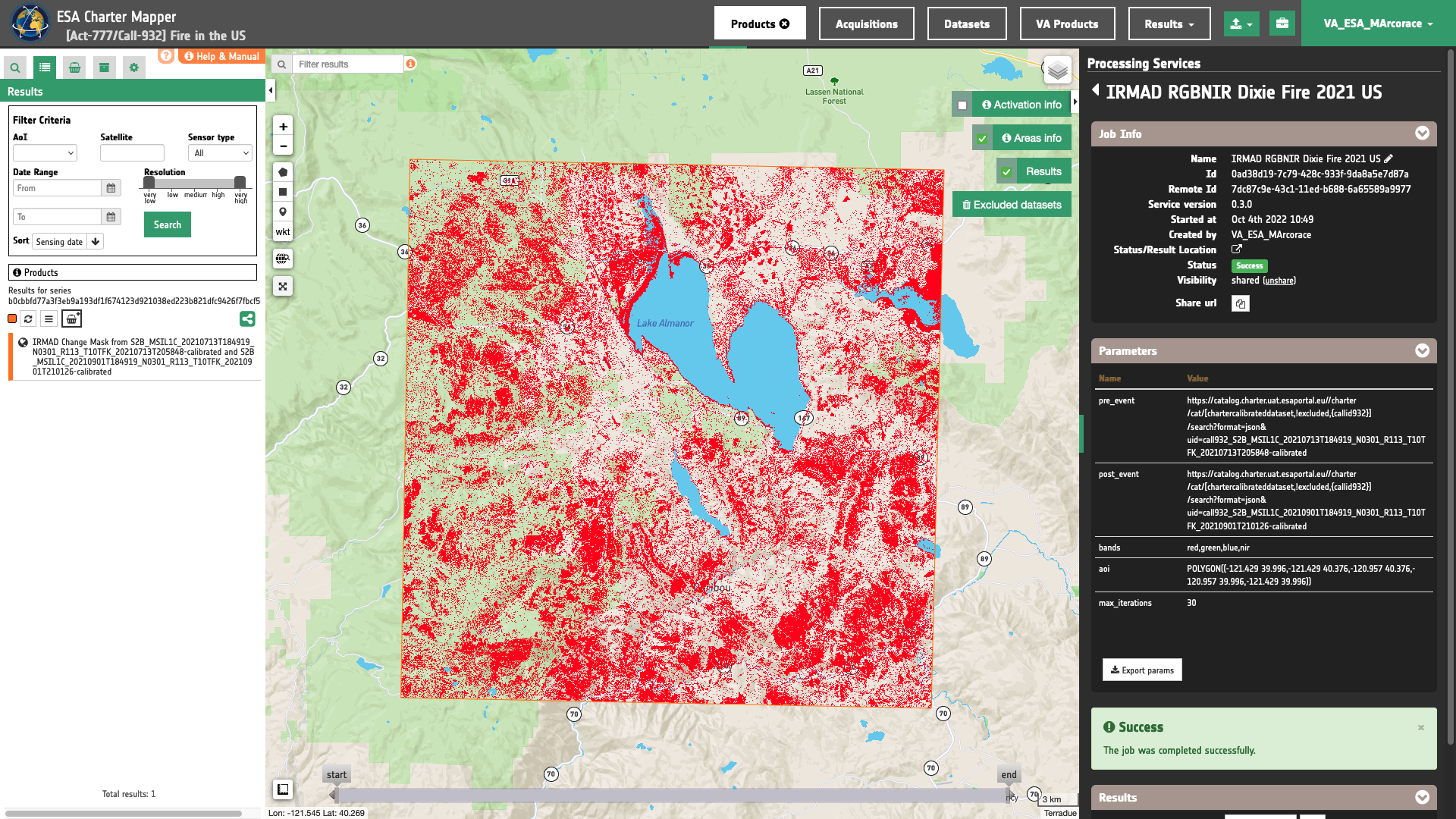
Task: Collapse the Parameters section
Action: 1422,350
